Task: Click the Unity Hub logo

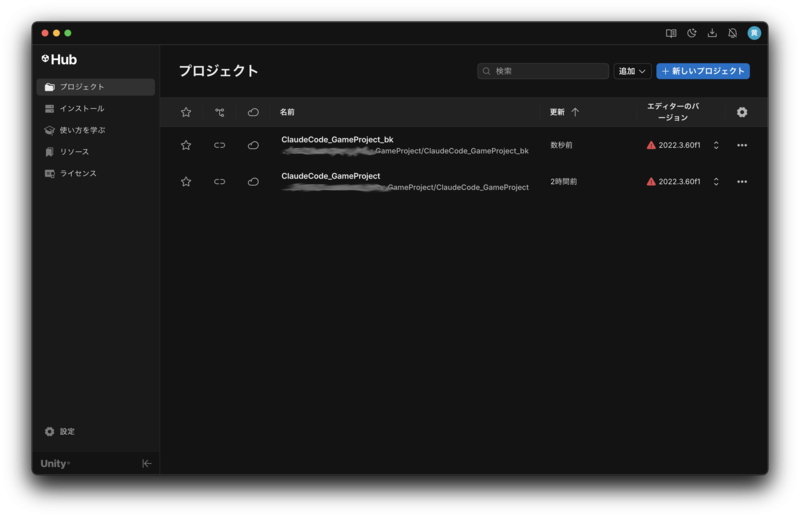Action: click(59, 60)
